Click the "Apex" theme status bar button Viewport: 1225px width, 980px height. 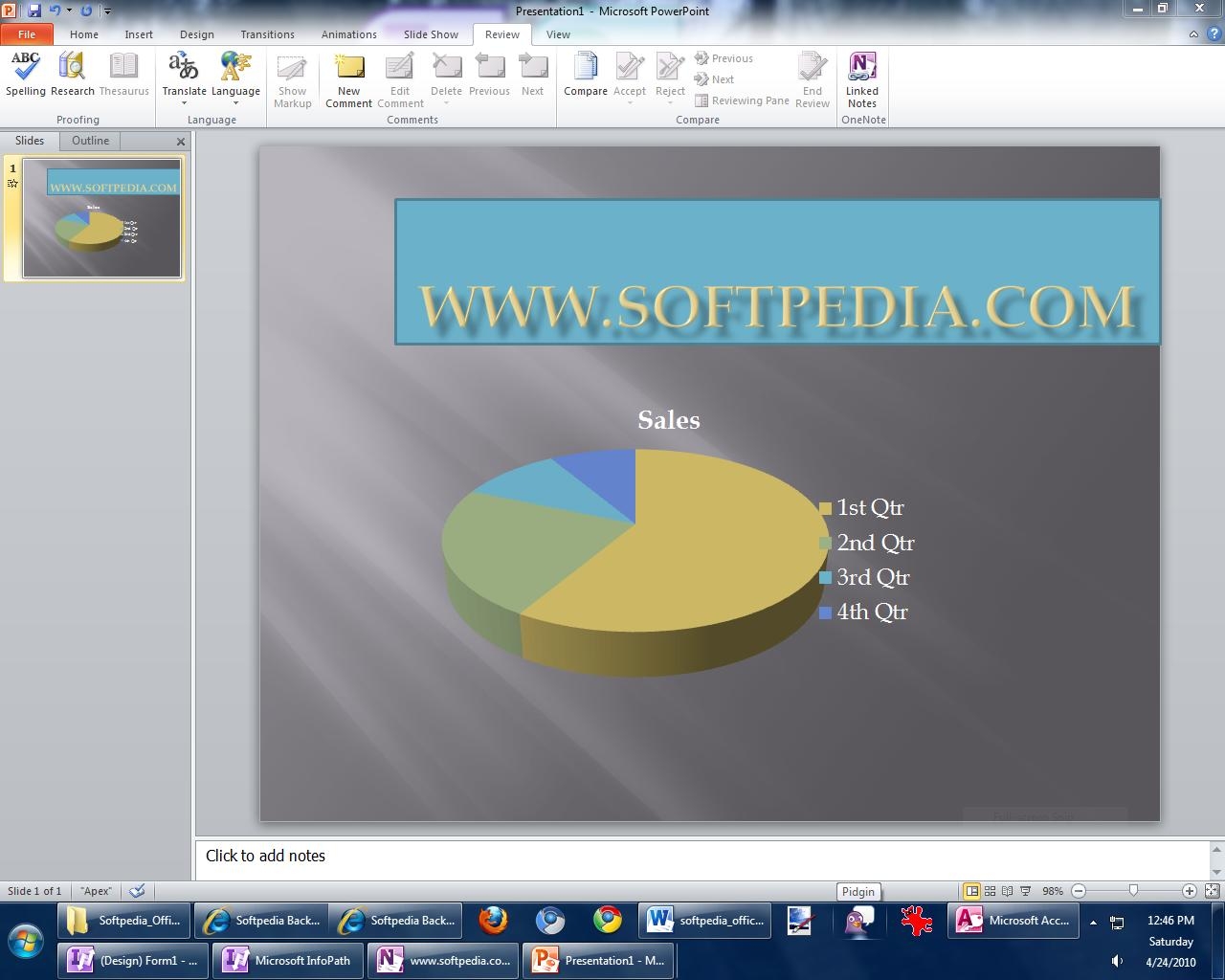point(96,891)
